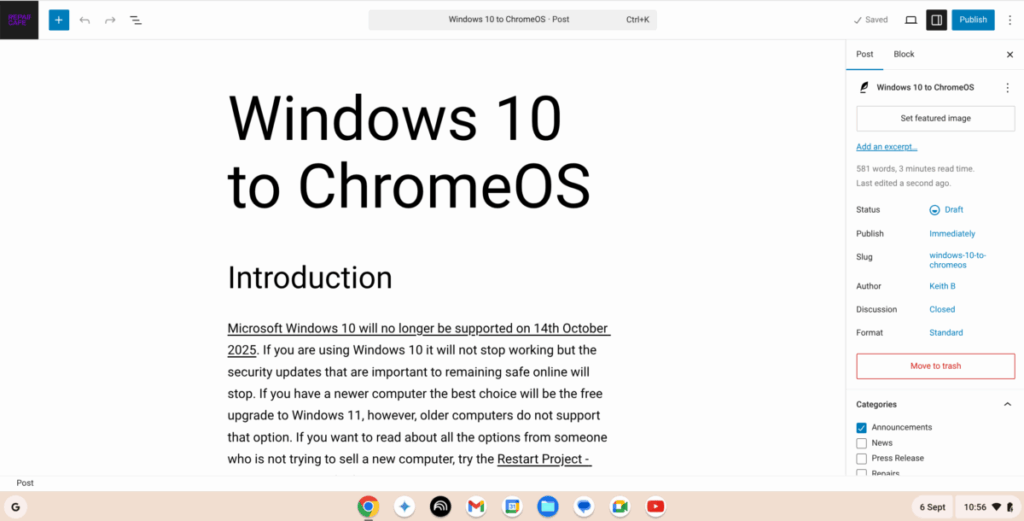This screenshot has width=1024, height=521.
Task: Check the News category
Action: pos(861,443)
